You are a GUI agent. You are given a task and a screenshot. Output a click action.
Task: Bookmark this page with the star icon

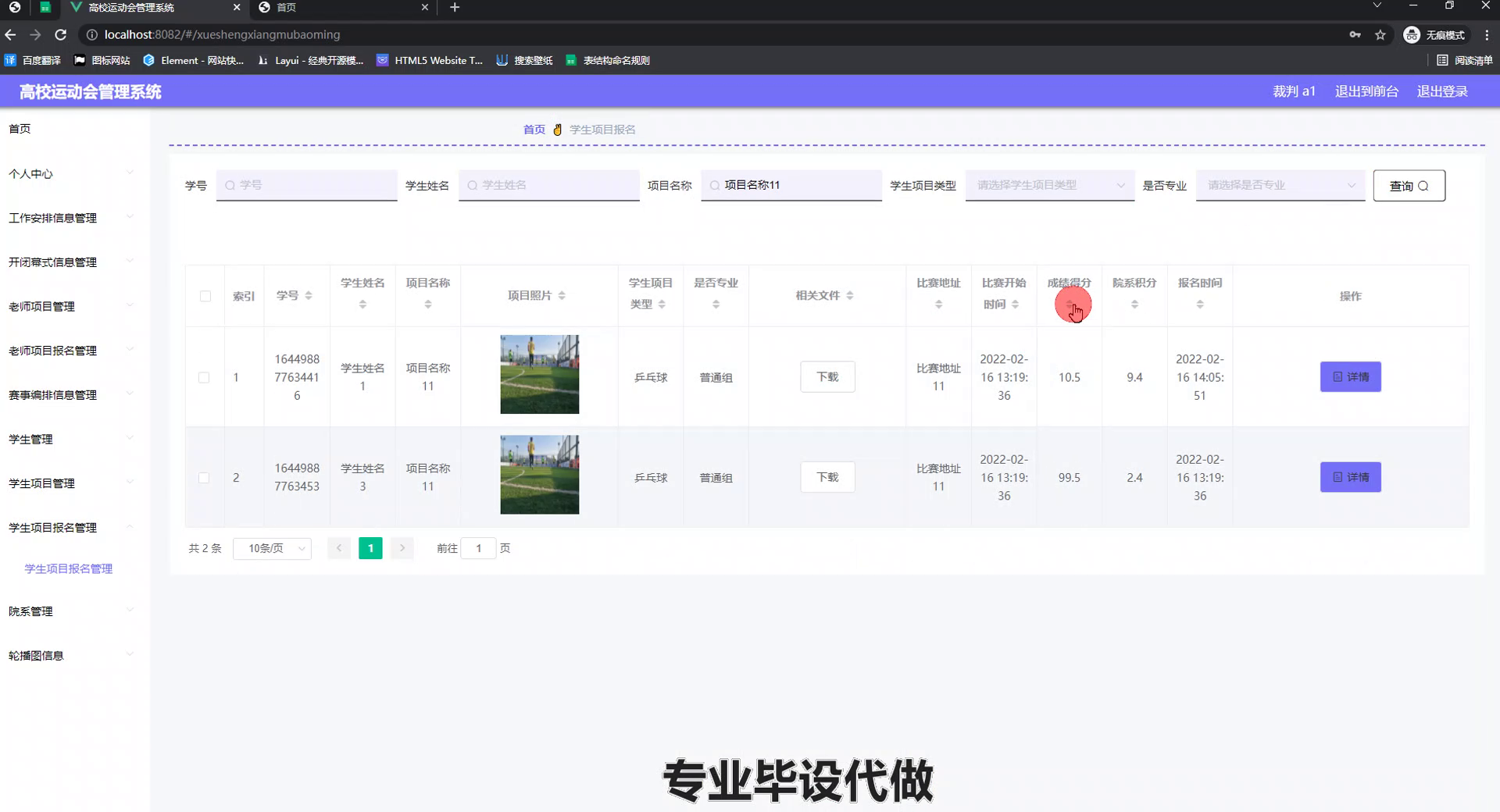pos(1380,34)
